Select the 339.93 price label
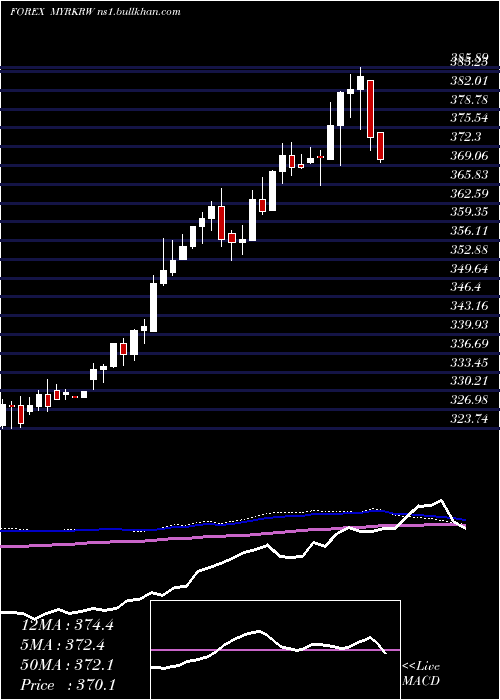The height and width of the screenshot is (700, 500). coord(468,325)
